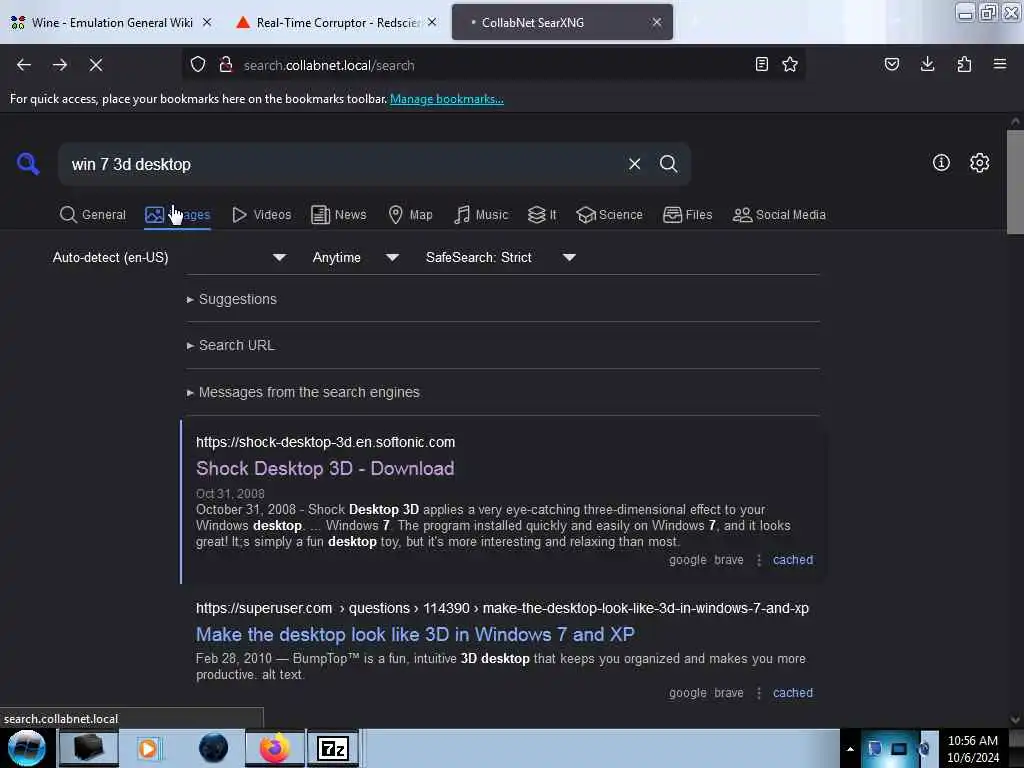Open Firefox application menu
1024x768 pixels.
1000,65
